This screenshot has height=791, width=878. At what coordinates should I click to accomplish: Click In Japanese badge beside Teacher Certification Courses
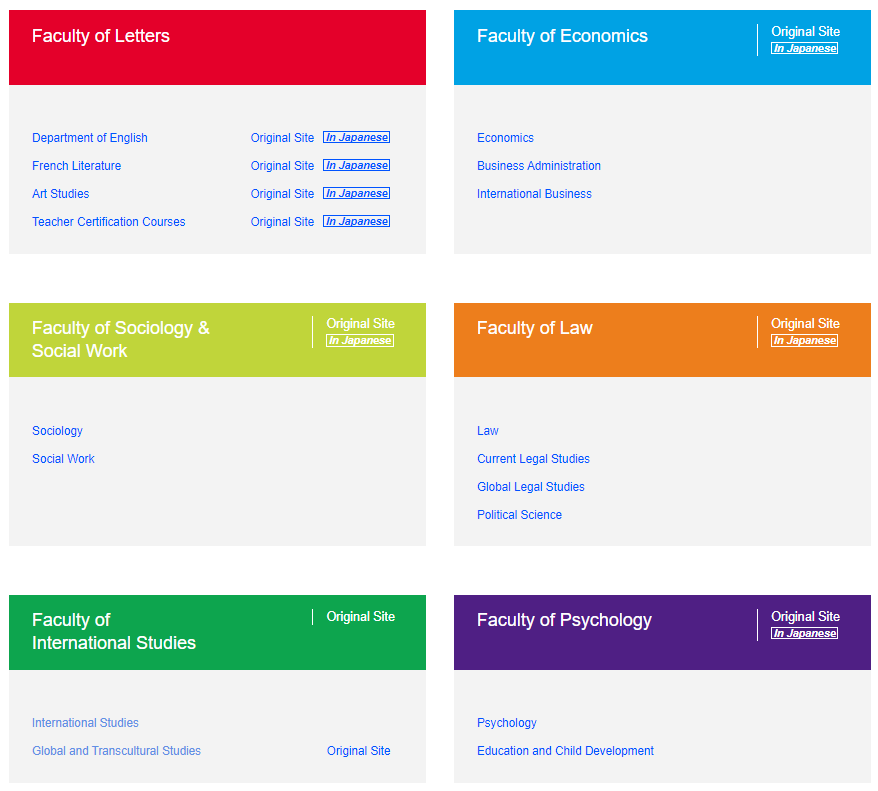[356, 222]
